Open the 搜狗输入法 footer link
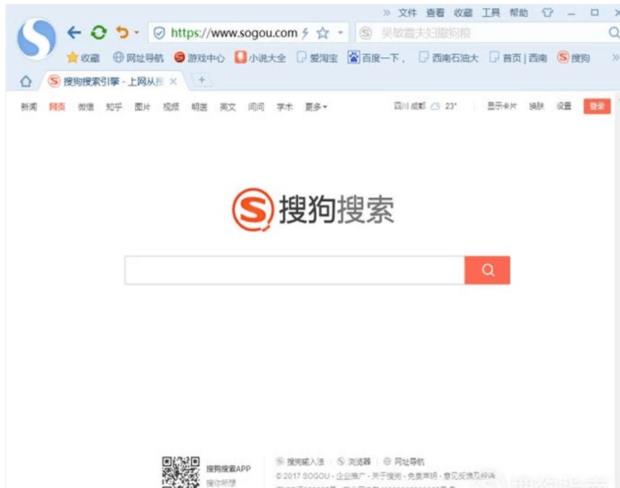 click(x=300, y=462)
